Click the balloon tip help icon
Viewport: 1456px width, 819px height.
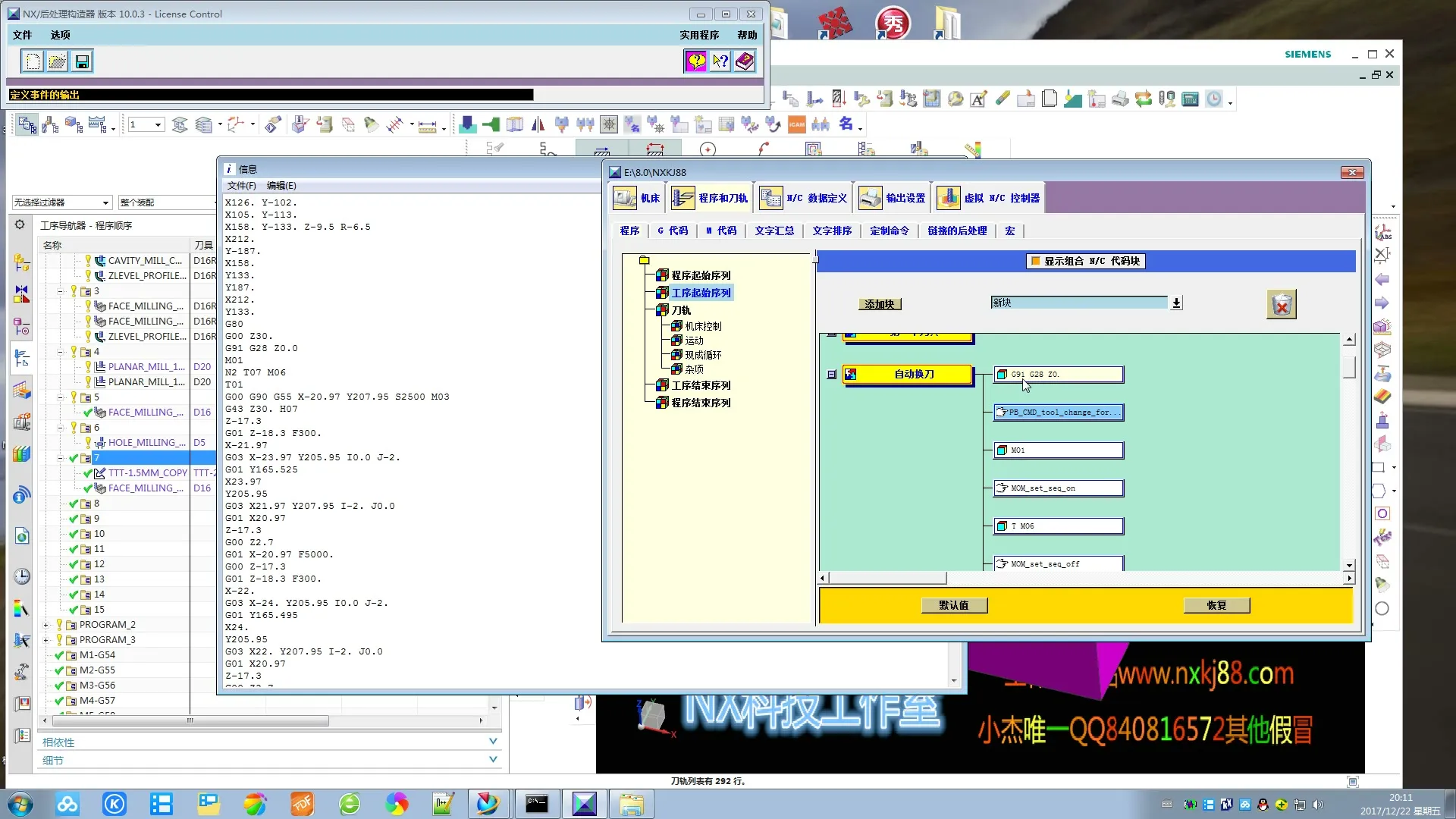[695, 61]
